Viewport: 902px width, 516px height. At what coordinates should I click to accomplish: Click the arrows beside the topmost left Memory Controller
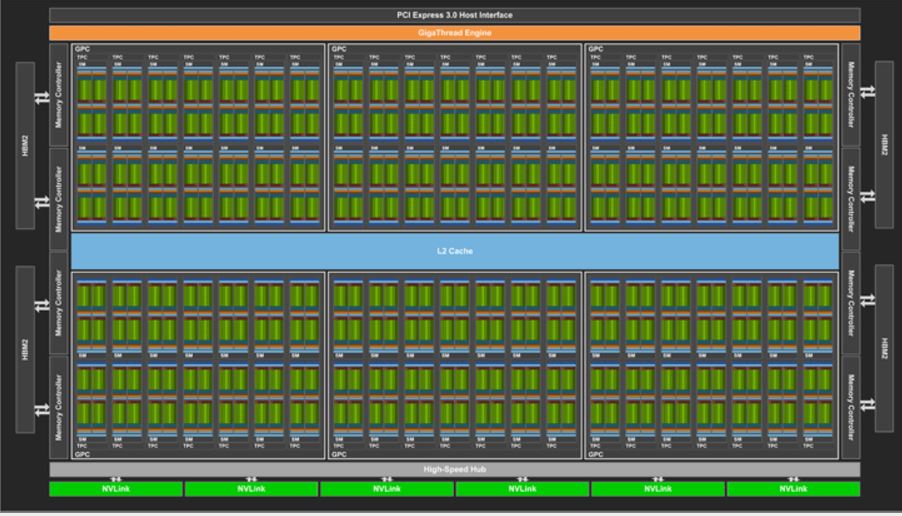(42, 98)
